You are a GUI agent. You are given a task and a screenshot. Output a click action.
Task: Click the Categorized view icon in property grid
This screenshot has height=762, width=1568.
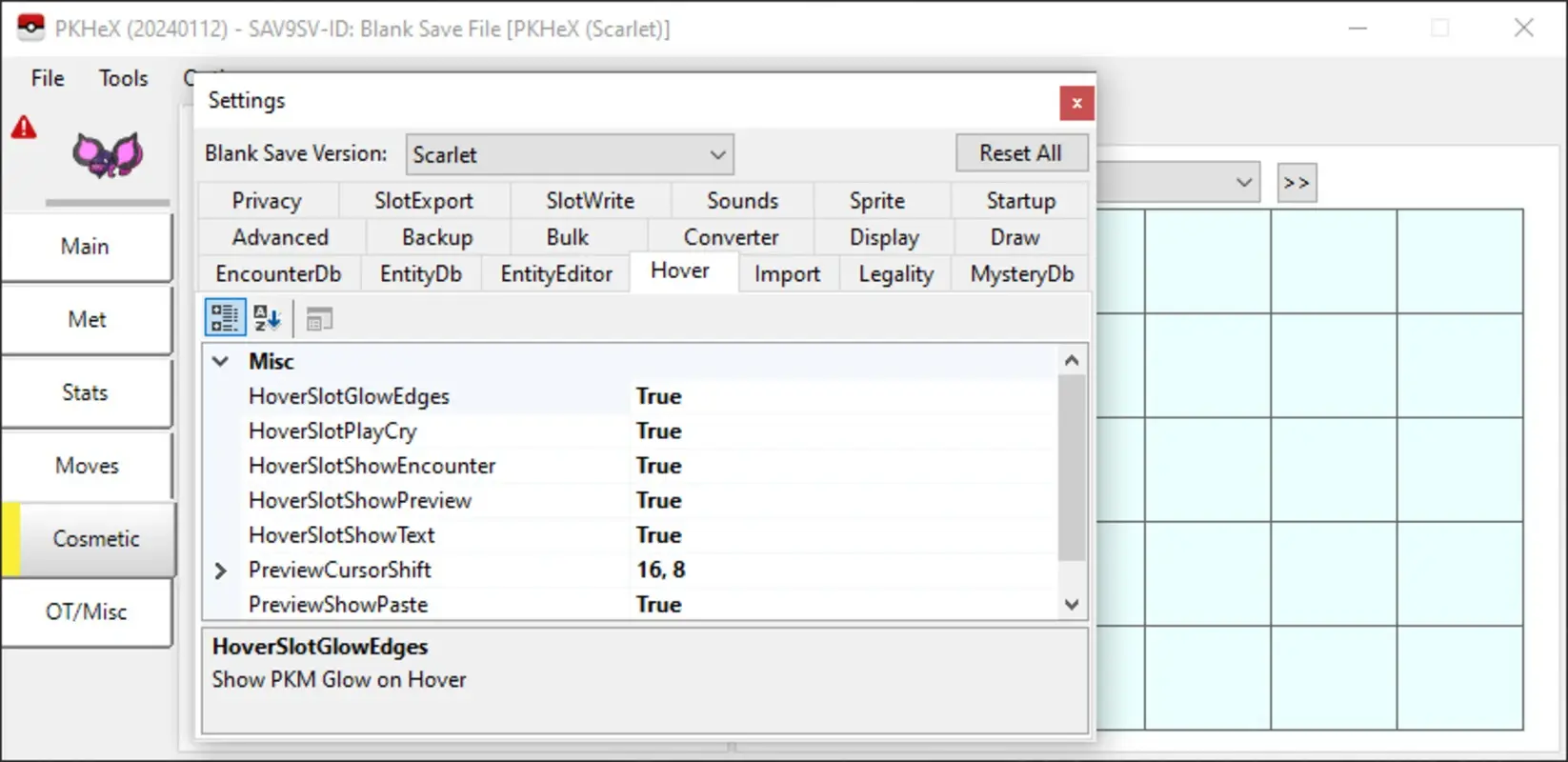coord(225,318)
